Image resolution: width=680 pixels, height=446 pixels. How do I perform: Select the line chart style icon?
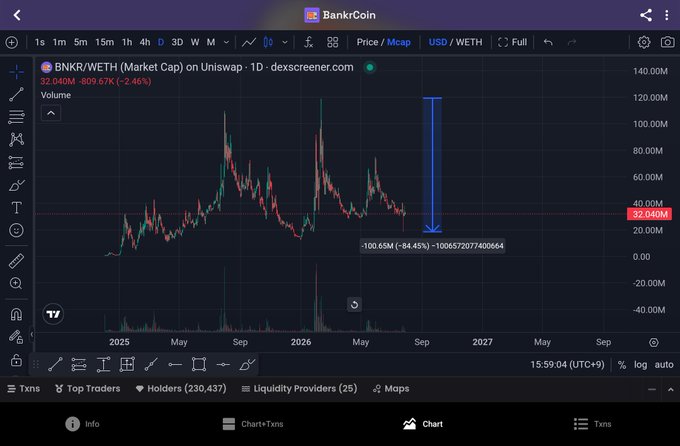click(248, 42)
